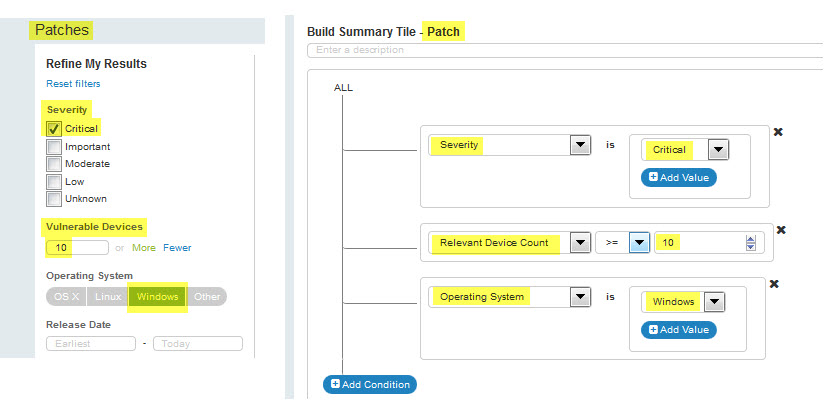Enable the Important severity checkbox
The width and height of the screenshot is (838, 413).
(54, 146)
